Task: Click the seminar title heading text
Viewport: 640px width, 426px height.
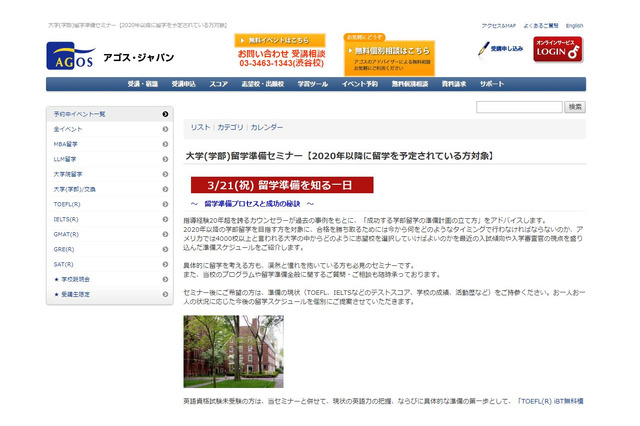Action: (340, 156)
